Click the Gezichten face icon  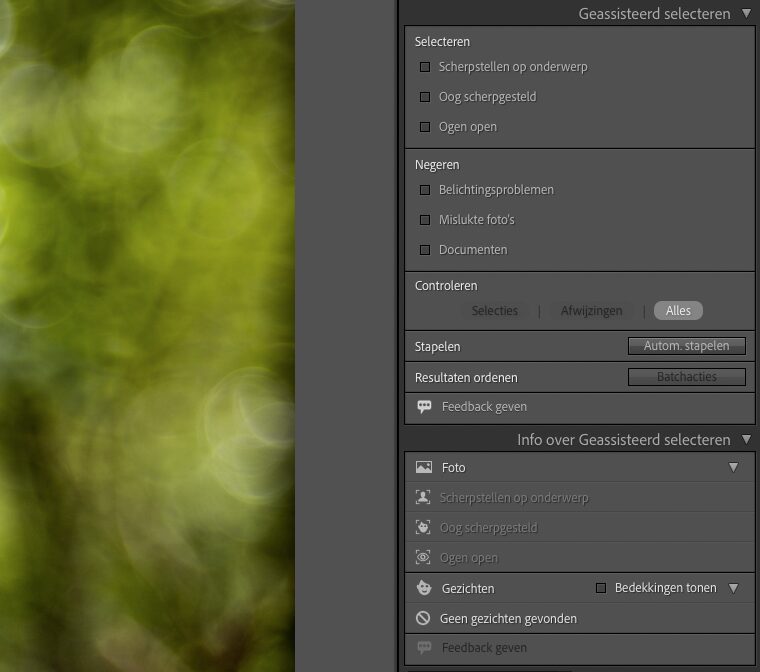point(424,588)
